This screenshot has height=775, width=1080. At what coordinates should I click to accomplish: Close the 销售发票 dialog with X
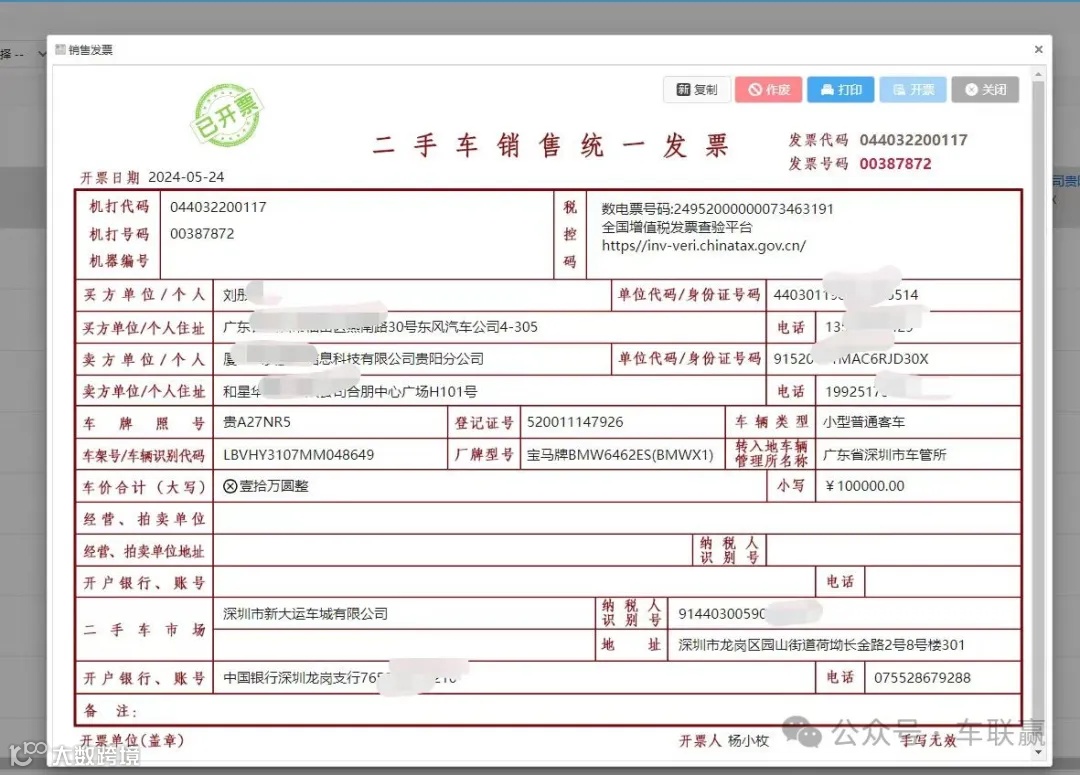[1039, 50]
